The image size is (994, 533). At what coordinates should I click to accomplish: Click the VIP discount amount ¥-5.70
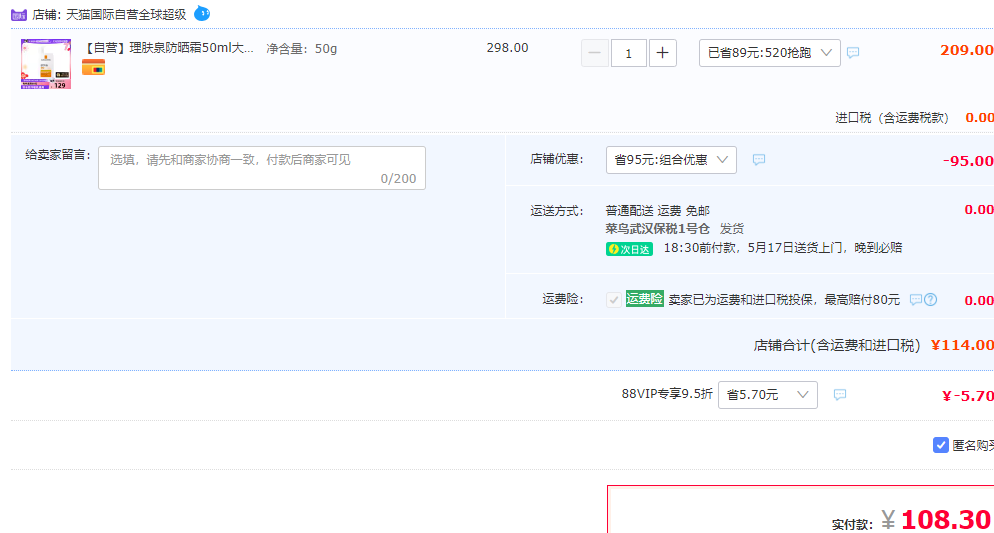coord(968,396)
